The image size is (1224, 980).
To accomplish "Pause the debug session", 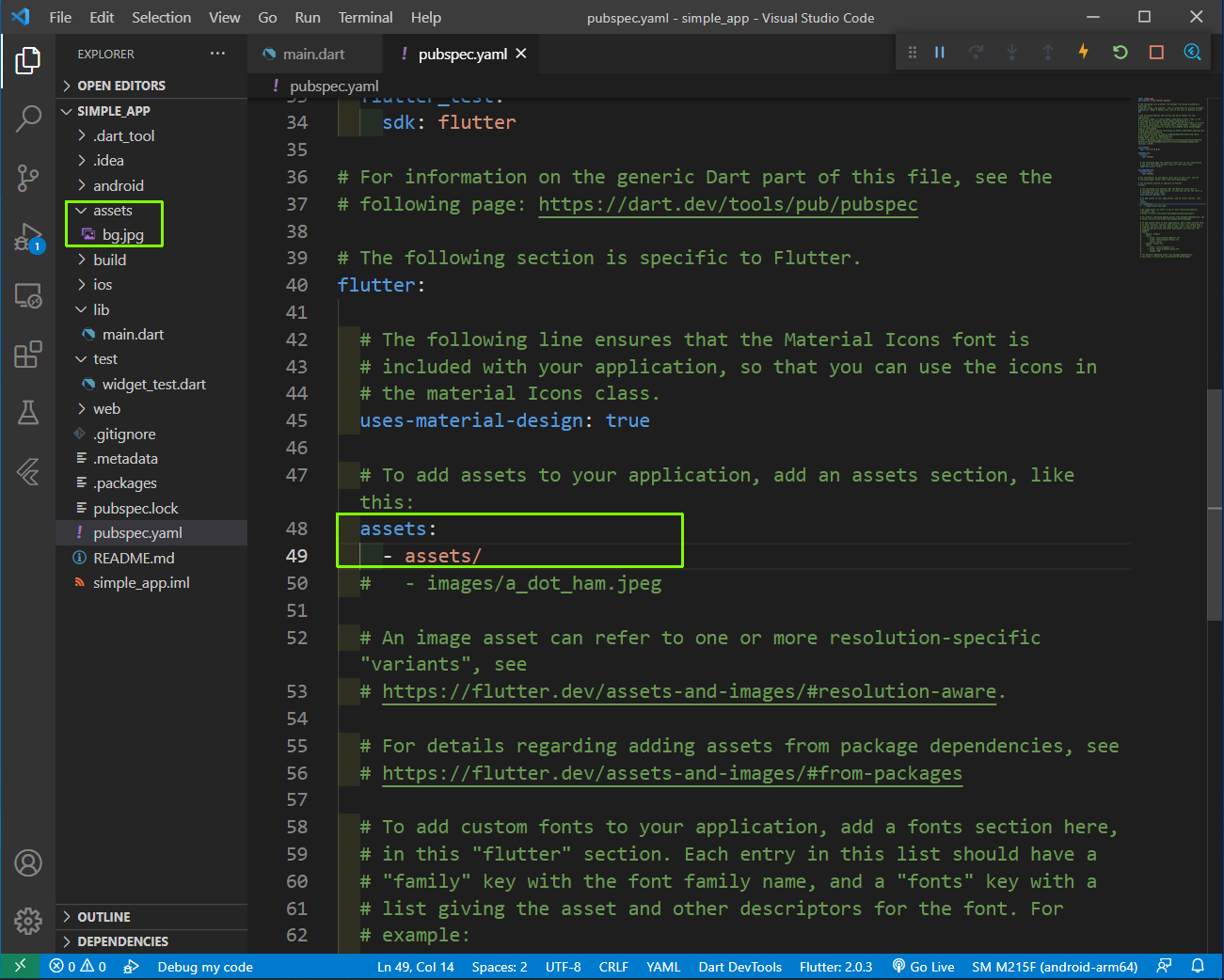I will 939,52.
